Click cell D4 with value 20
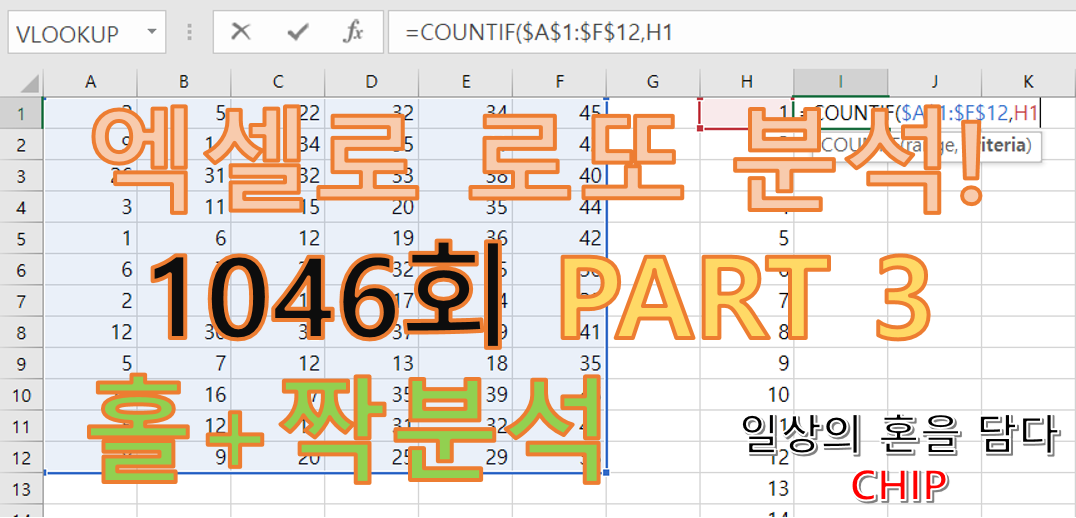 tap(371, 207)
